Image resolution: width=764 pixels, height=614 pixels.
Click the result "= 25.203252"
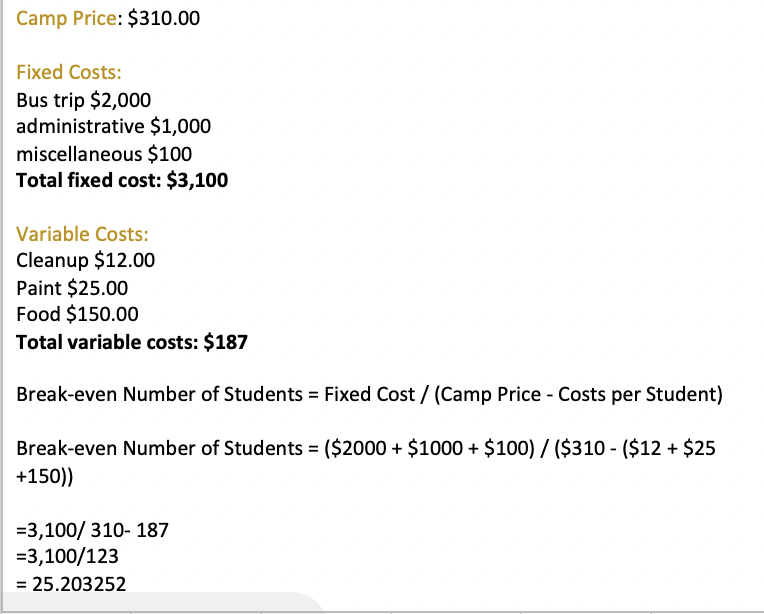point(71,583)
